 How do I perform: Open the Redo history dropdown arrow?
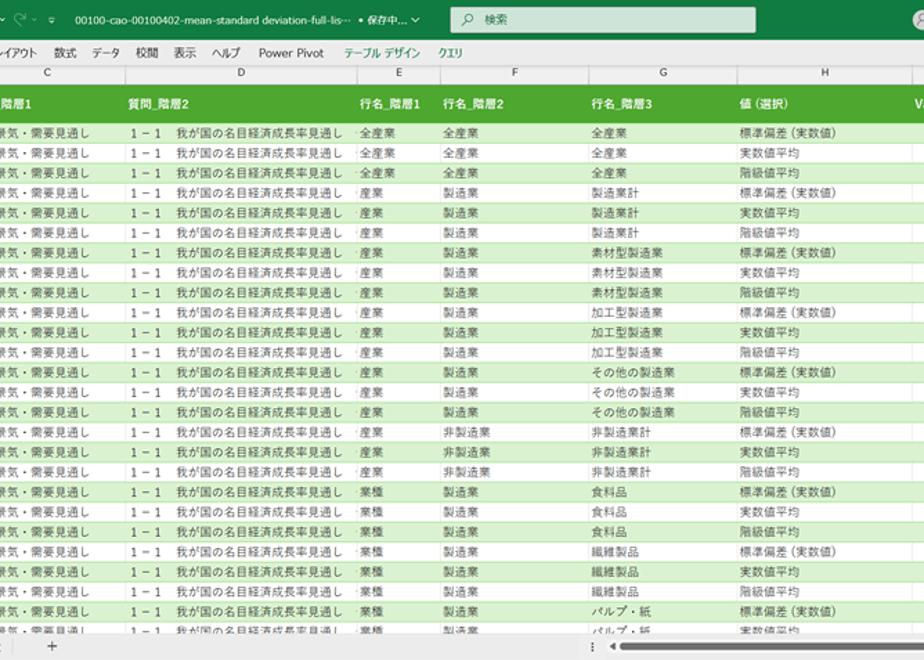[x=34, y=20]
